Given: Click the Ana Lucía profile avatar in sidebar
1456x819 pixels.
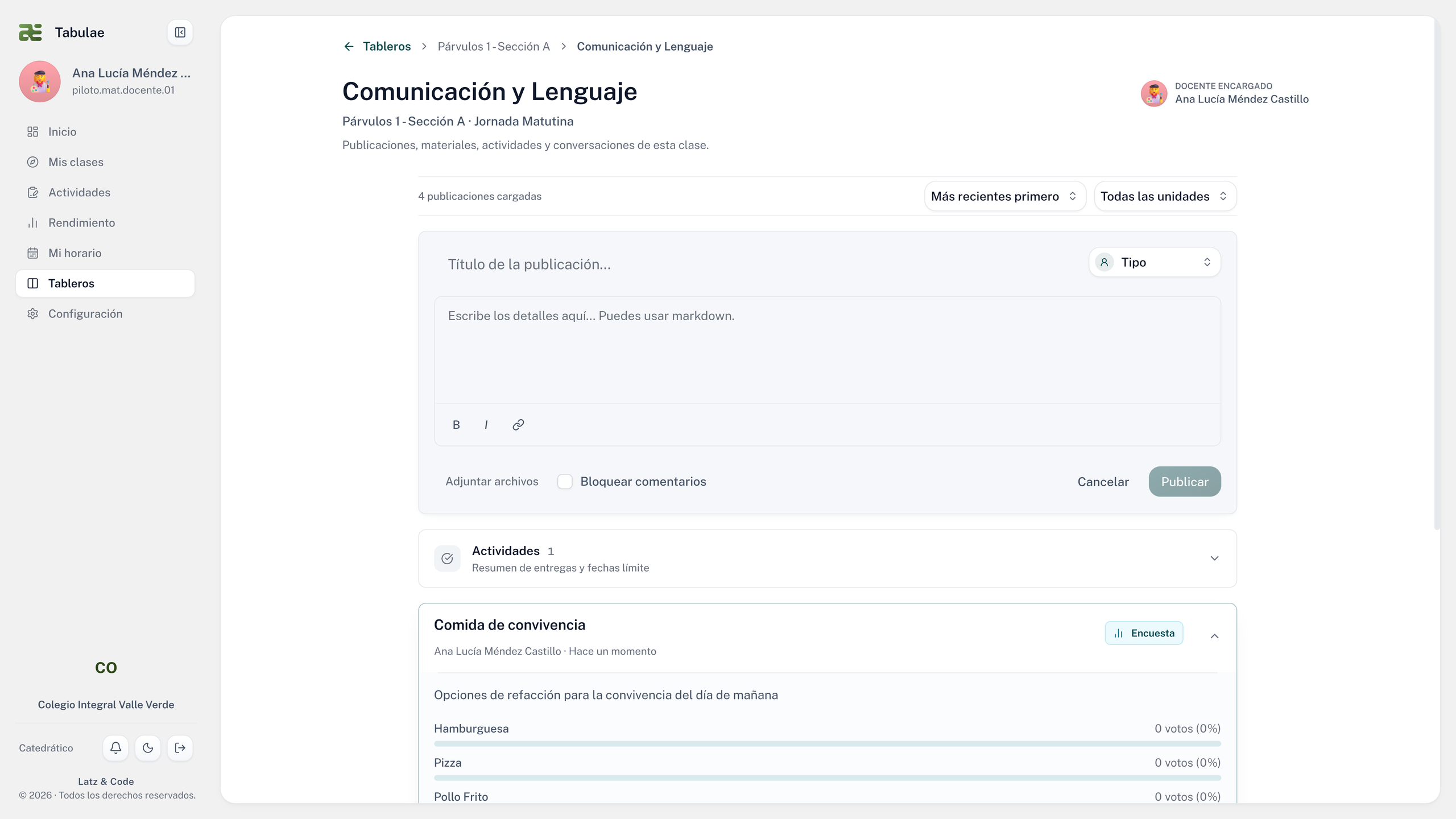Looking at the screenshot, I should coord(40,81).
